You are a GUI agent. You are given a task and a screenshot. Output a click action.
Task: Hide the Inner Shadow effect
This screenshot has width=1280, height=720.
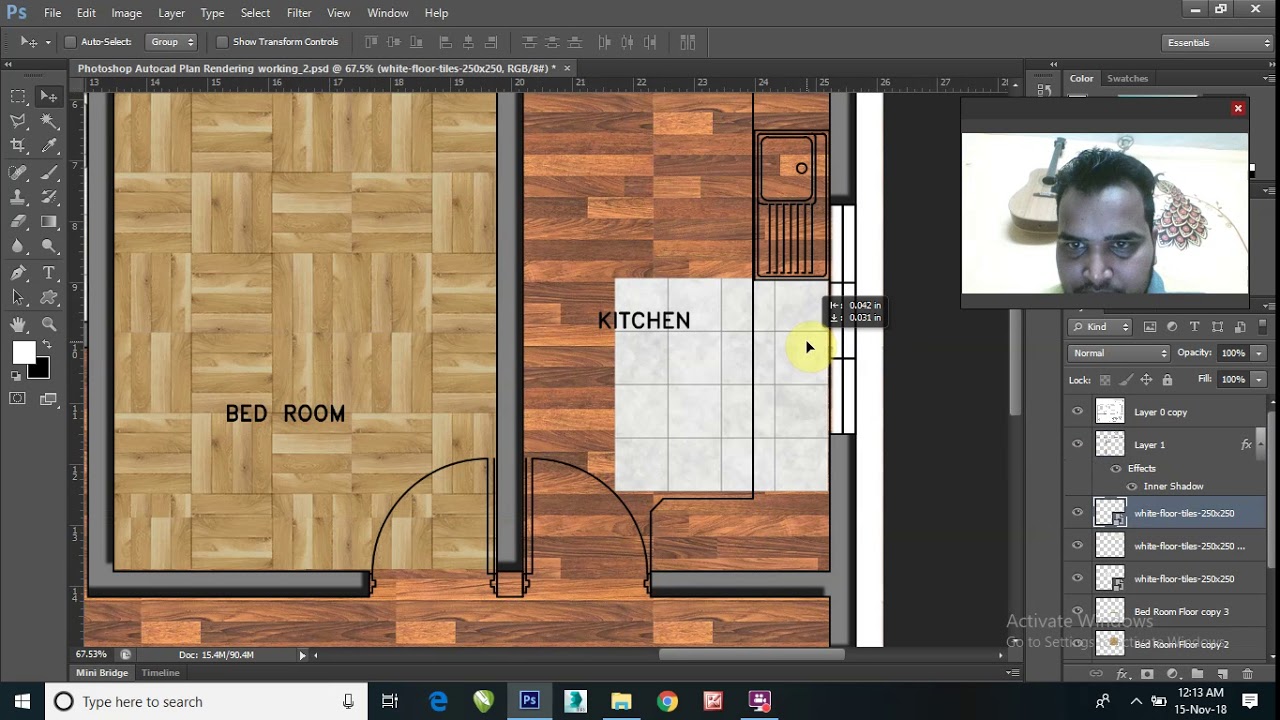click(1132, 486)
